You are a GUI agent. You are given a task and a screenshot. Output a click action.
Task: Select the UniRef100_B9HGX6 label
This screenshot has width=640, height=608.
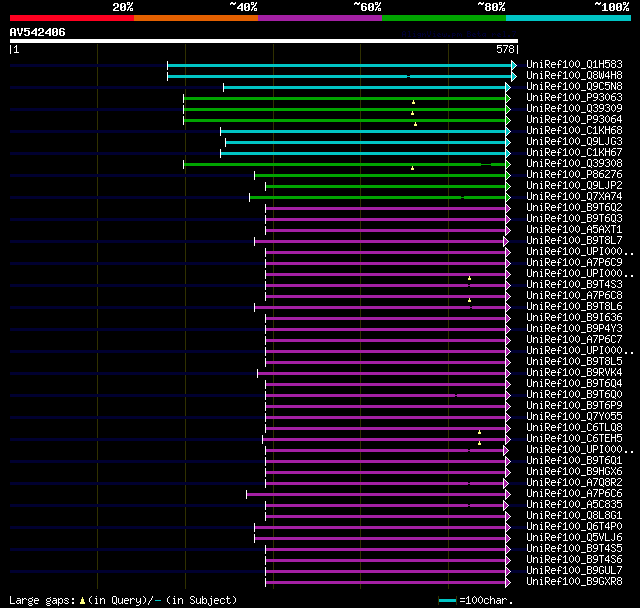574,472
